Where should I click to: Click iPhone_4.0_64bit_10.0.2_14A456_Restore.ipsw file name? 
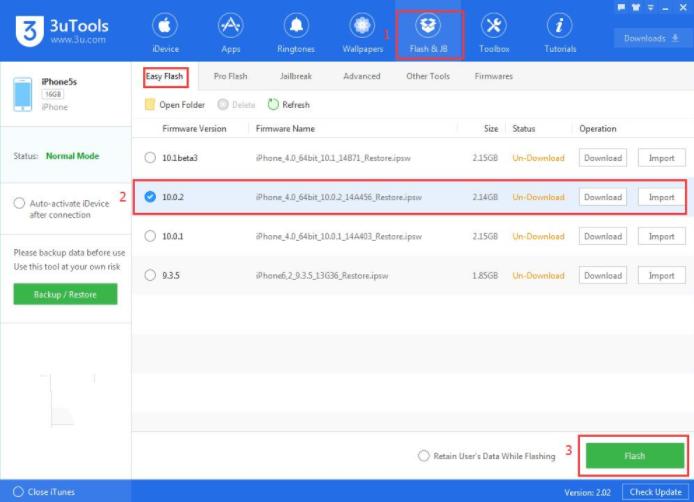coord(339,197)
